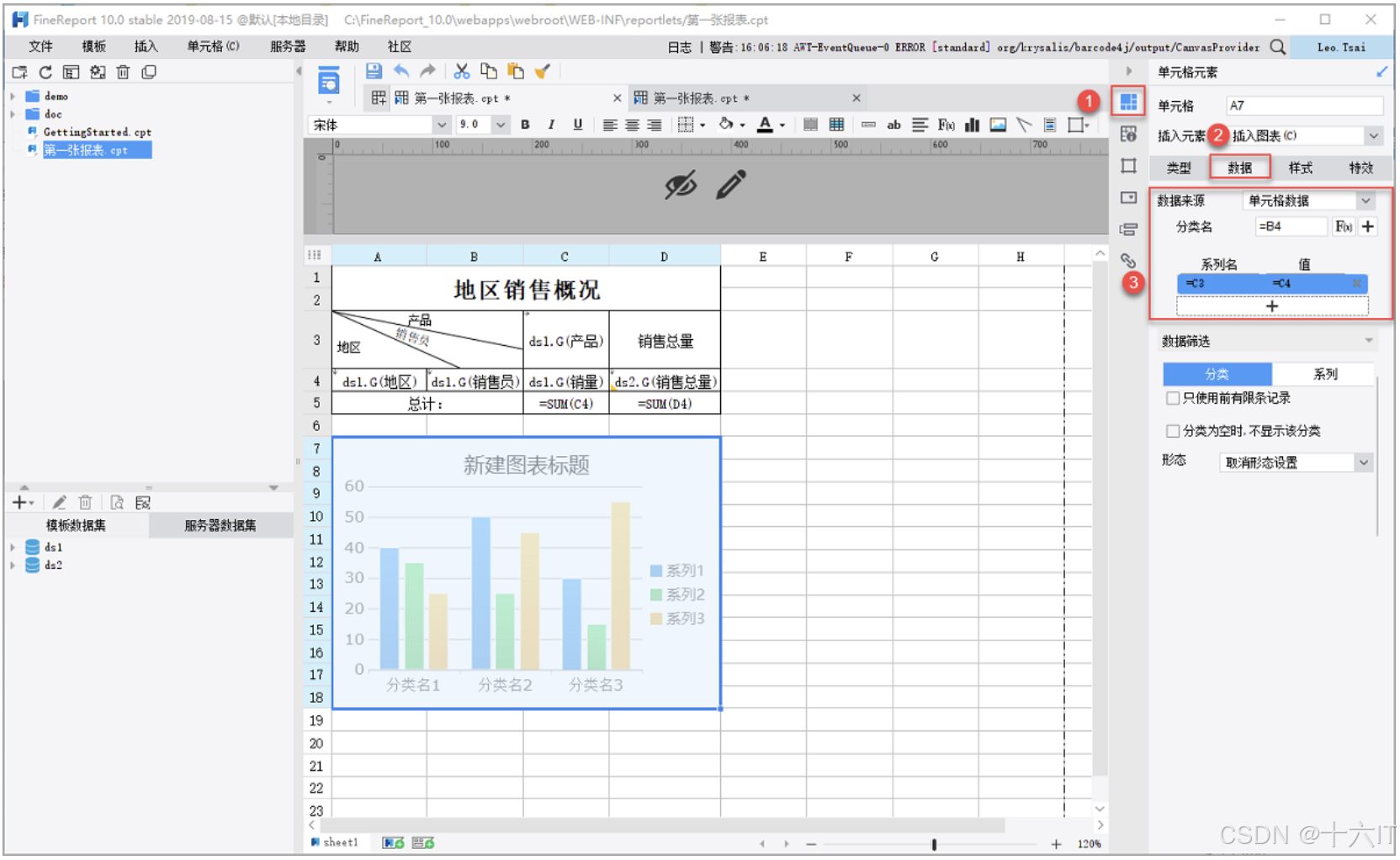The height and width of the screenshot is (860, 1400).
Task: Add new series row with plus button
Action: tap(1272, 306)
